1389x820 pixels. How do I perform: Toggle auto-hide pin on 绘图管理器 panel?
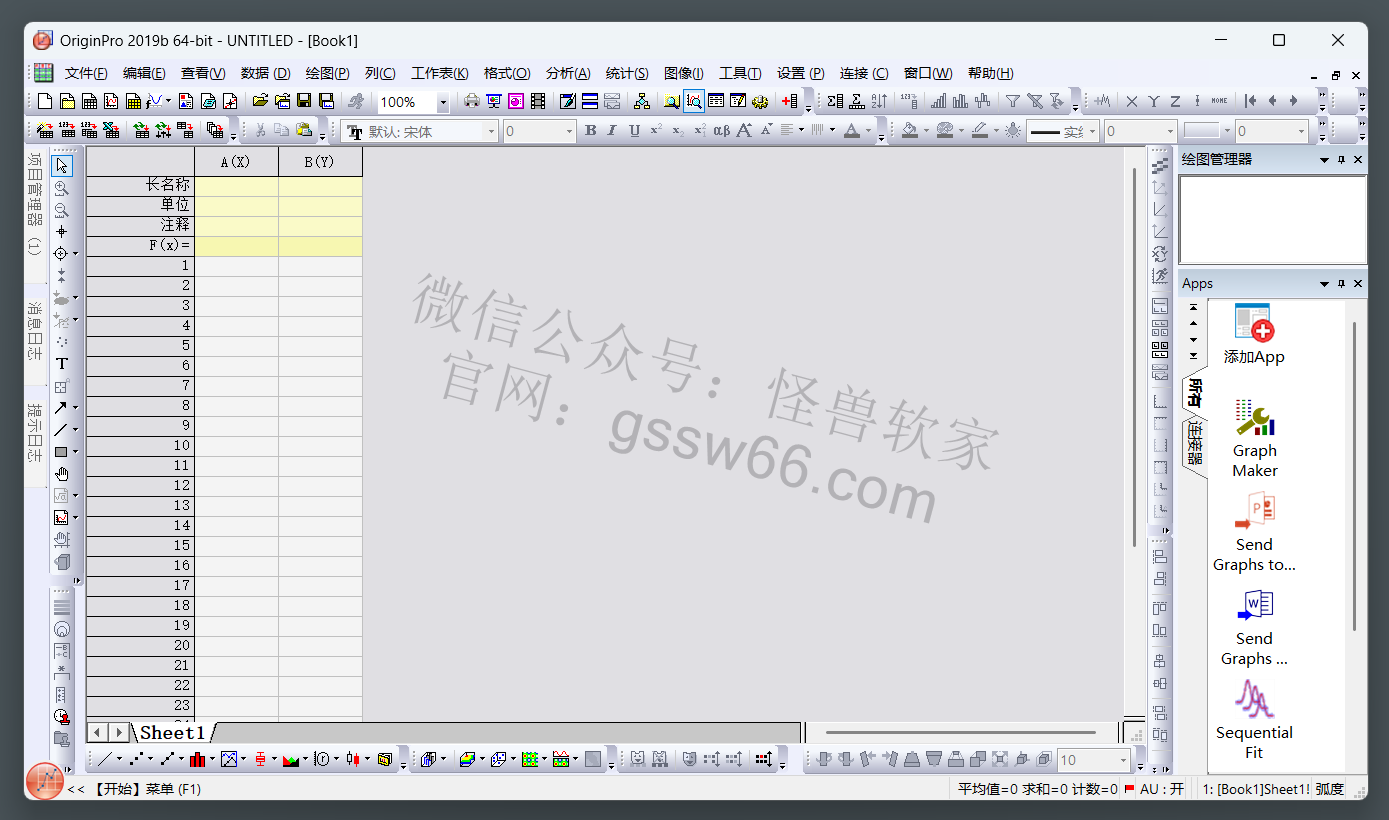(x=1342, y=160)
